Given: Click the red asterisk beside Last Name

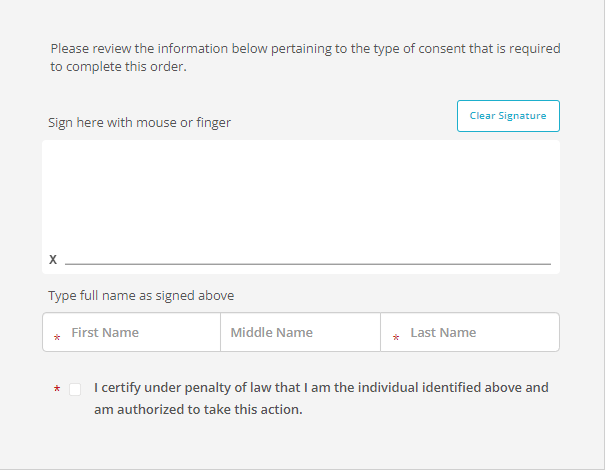Looking at the screenshot, I should click(x=396, y=338).
